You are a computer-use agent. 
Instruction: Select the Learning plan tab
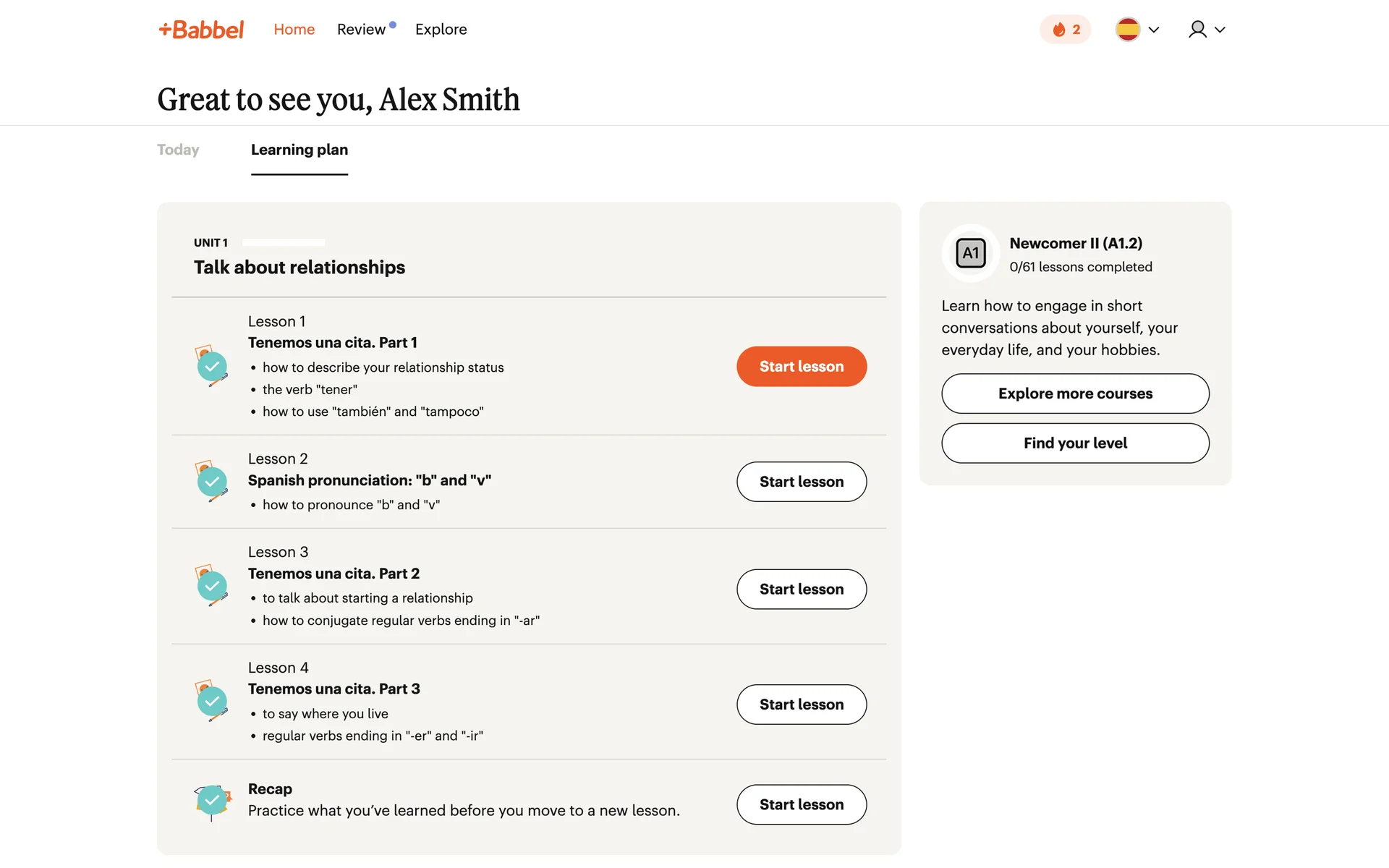[300, 150]
